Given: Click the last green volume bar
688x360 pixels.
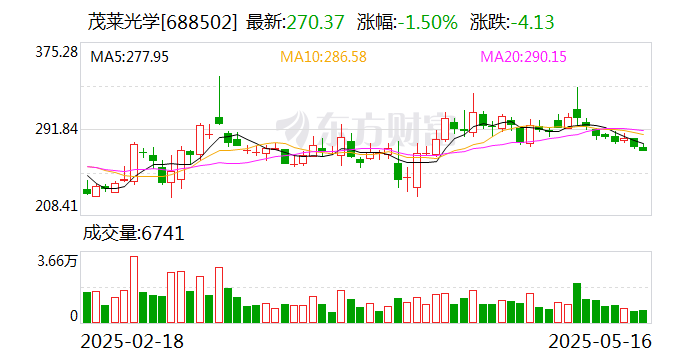Looking at the screenshot, I should pyautogui.click(x=643, y=317).
